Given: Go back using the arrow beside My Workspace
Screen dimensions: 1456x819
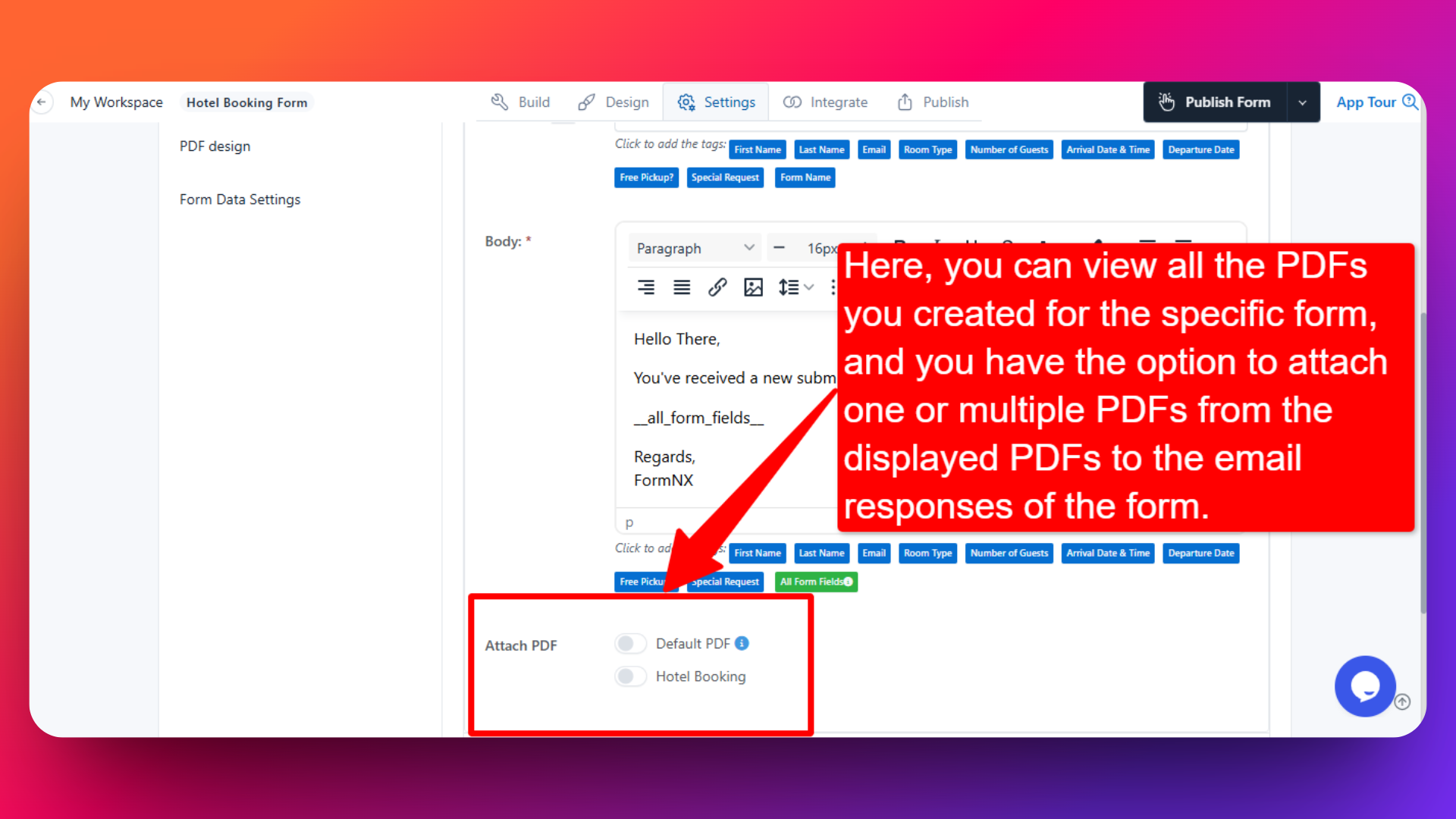Looking at the screenshot, I should click(42, 102).
